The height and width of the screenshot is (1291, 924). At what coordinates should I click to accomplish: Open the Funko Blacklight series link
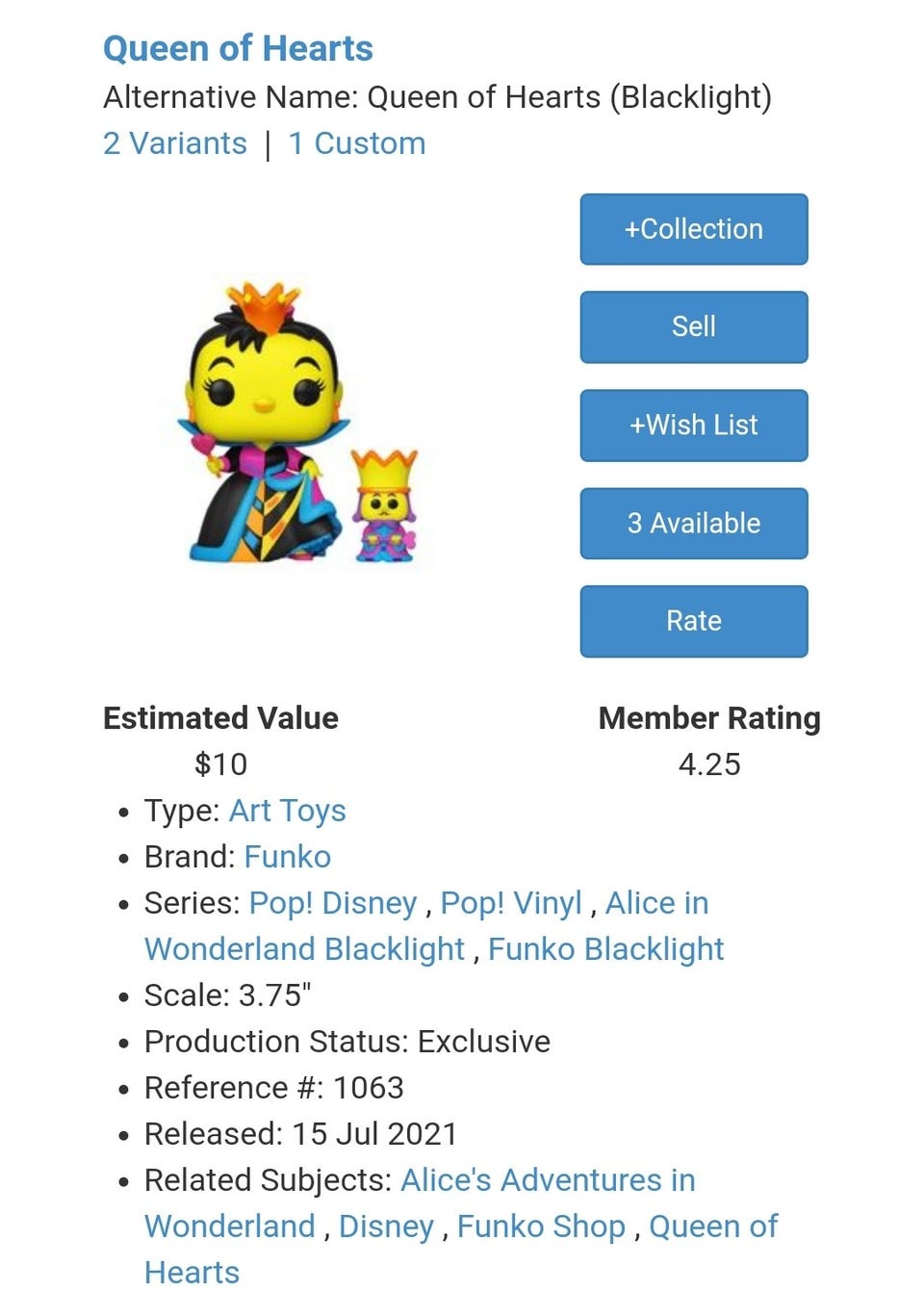(x=605, y=949)
